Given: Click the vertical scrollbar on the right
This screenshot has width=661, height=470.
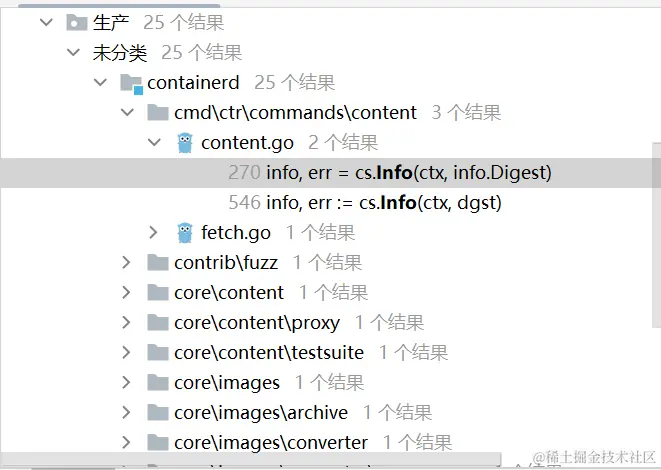Looking at the screenshot, I should [x=656, y=235].
